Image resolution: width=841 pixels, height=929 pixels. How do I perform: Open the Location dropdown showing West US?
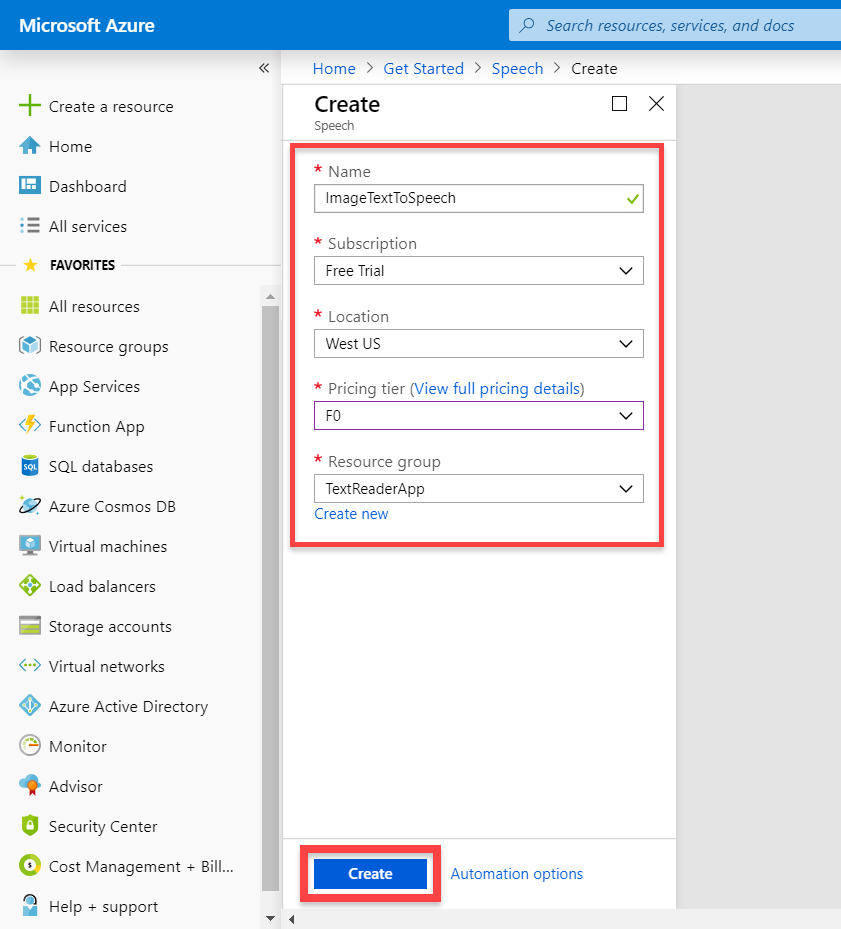point(478,344)
